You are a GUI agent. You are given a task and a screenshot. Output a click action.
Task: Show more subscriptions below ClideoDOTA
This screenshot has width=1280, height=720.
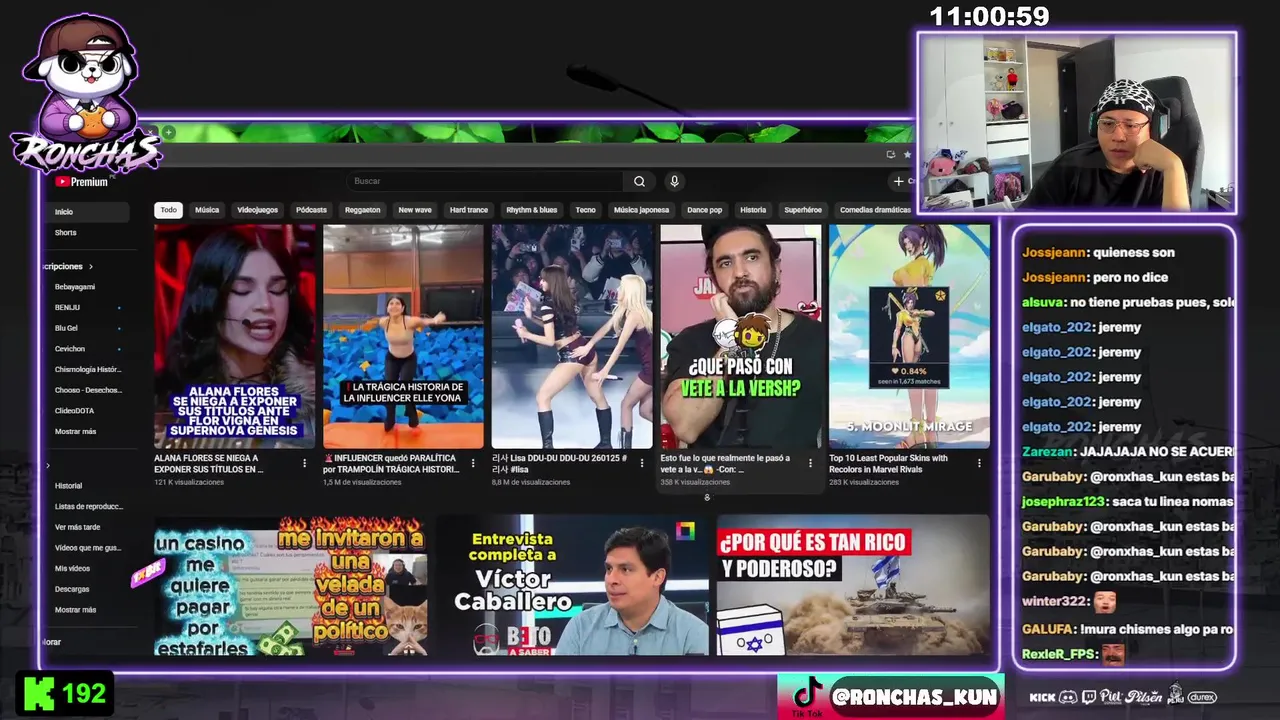point(75,431)
